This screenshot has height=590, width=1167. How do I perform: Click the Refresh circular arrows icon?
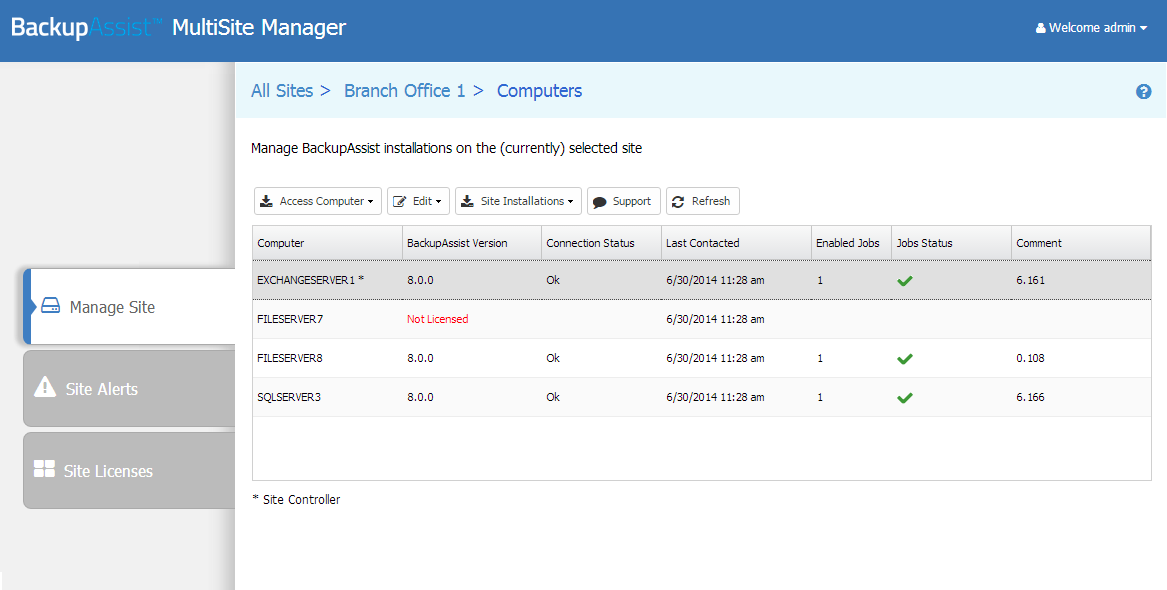tap(678, 201)
